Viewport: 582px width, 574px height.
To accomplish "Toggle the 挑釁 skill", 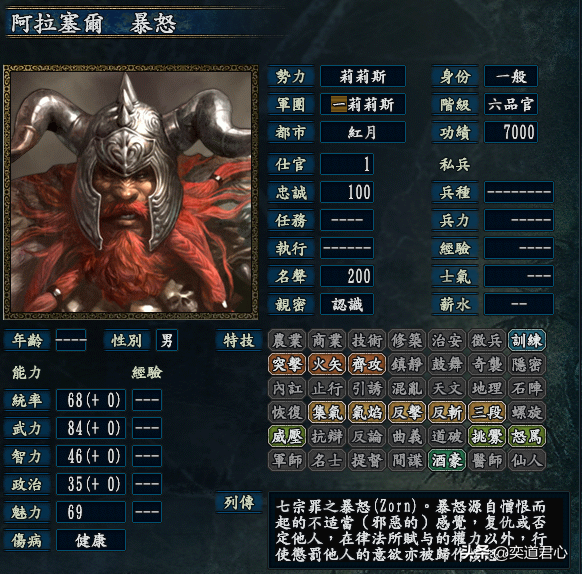I will 487,437.
